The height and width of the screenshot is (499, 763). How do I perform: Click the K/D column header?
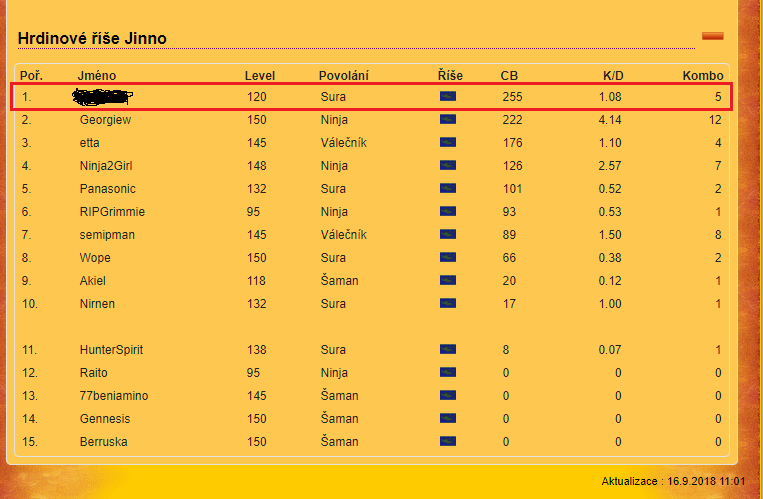point(612,75)
